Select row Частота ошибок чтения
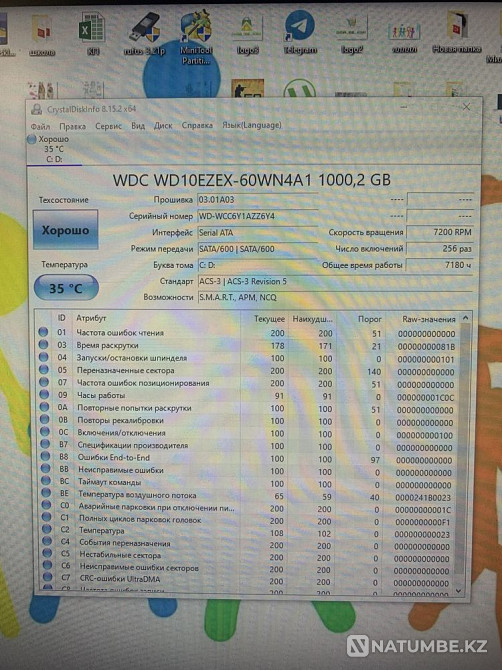The image size is (502, 670). click(248, 333)
